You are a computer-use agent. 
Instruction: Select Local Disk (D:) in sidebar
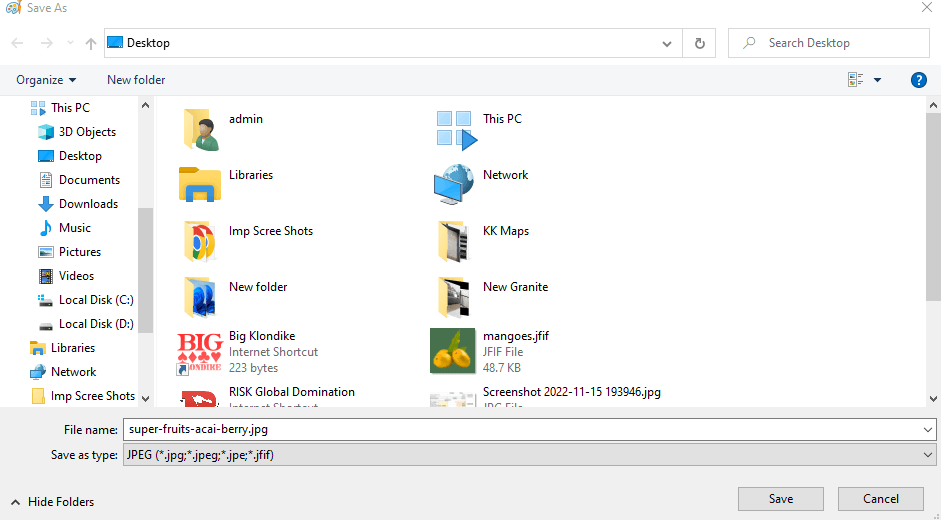[85, 324]
